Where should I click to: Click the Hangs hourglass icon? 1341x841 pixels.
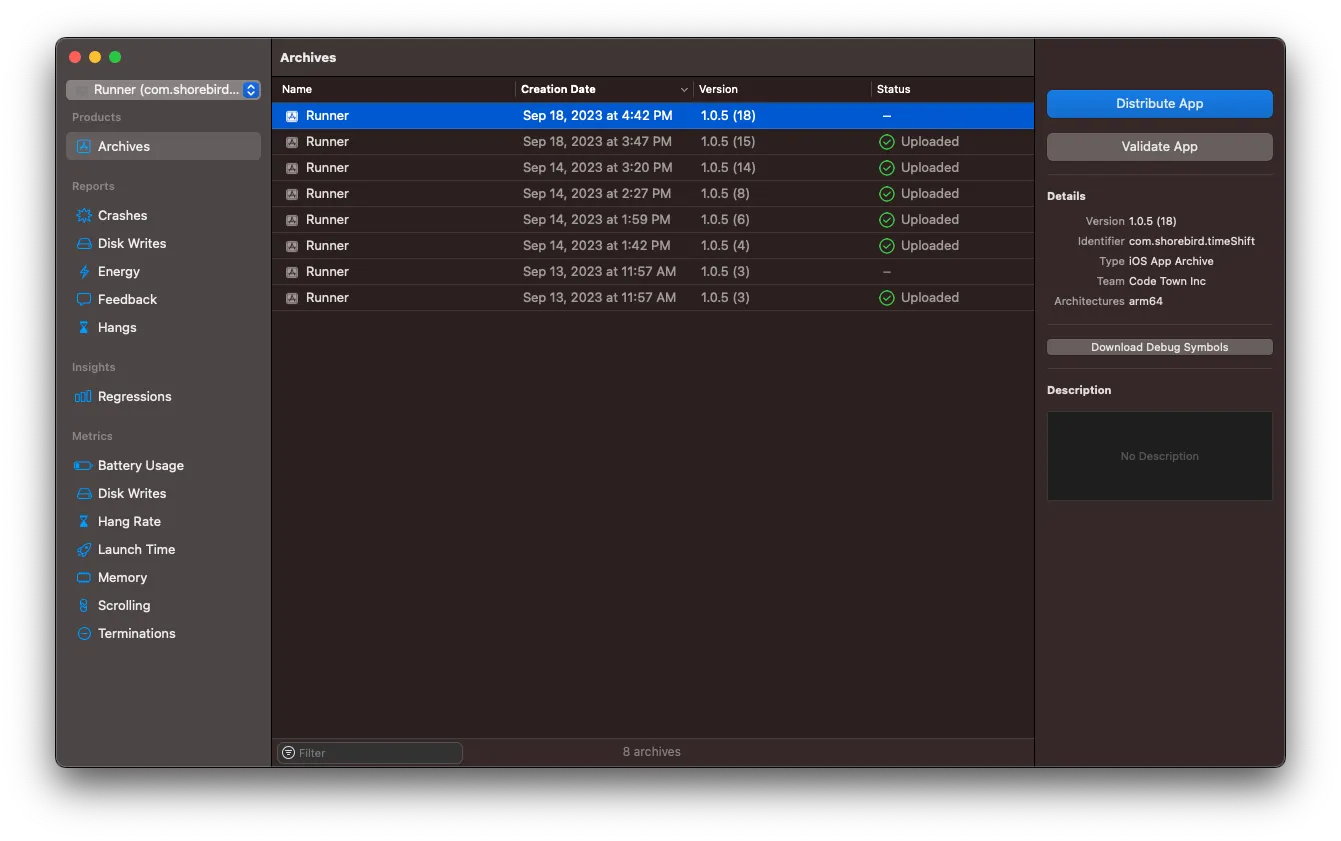pyautogui.click(x=84, y=327)
